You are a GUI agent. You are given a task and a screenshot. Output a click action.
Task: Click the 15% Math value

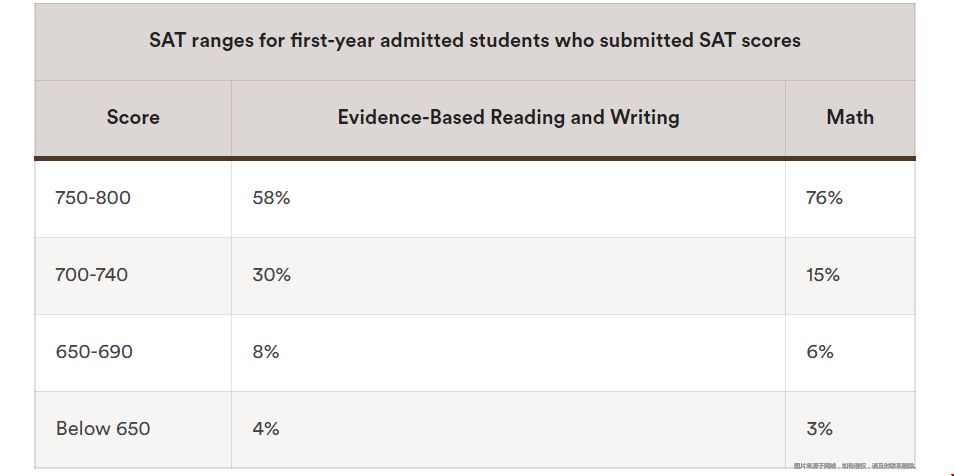[823, 275]
